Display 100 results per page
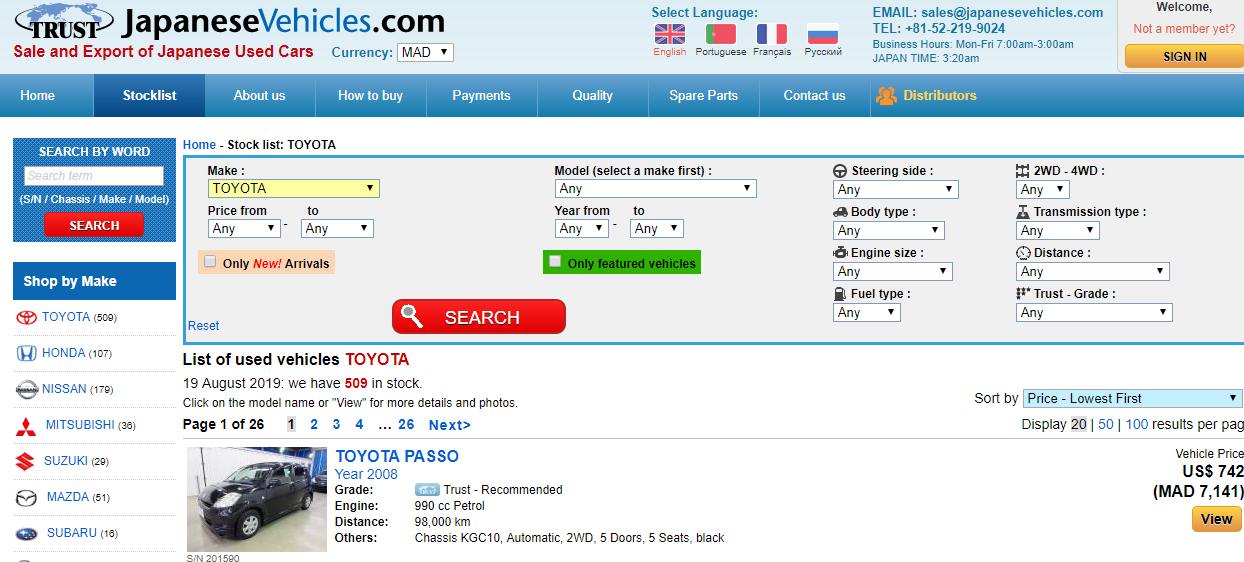The width and height of the screenshot is (1244, 562). tap(1137, 424)
